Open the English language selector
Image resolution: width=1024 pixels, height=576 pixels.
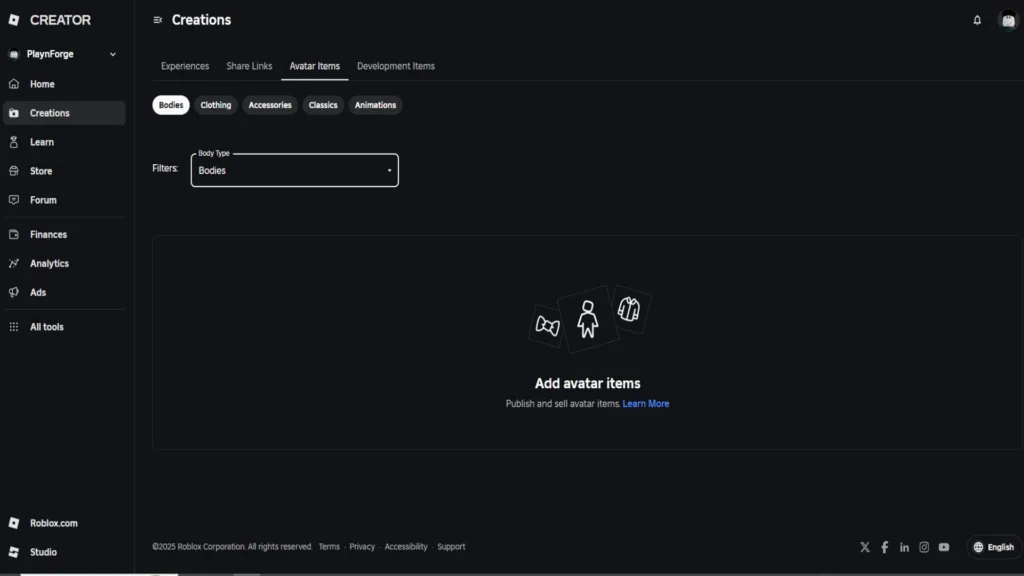(993, 547)
